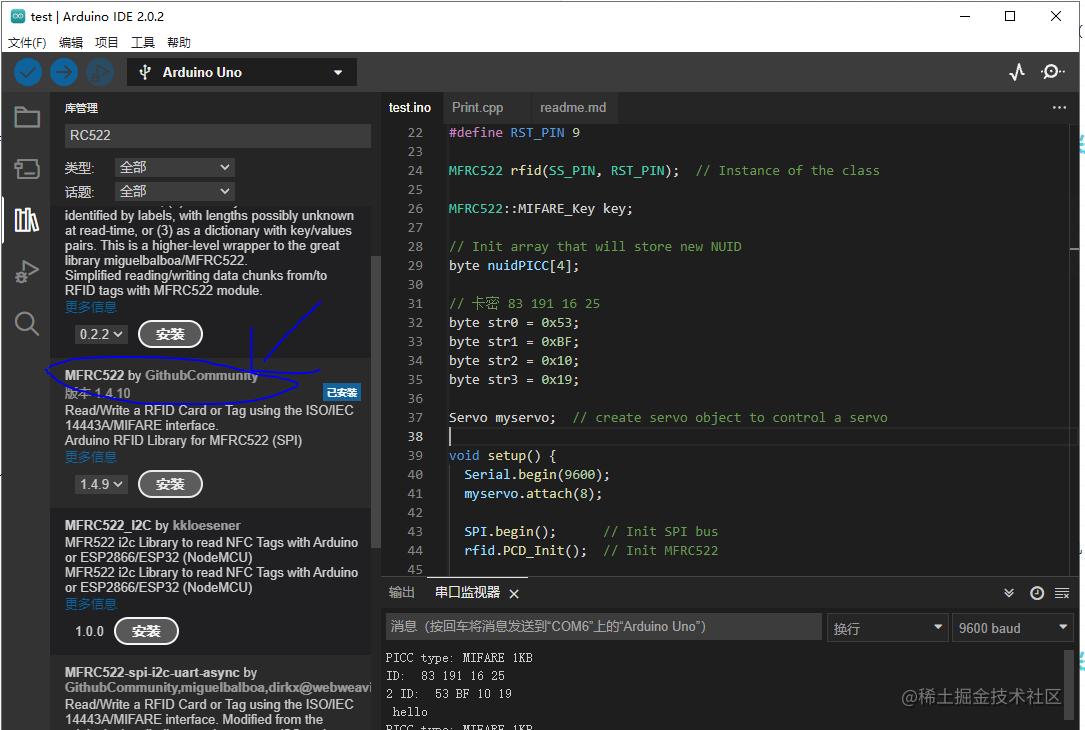Click the 1.0.0 version label of MFRC522_I2C
Image resolution: width=1085 pixels, height=730 pixels.
(90, 631)
